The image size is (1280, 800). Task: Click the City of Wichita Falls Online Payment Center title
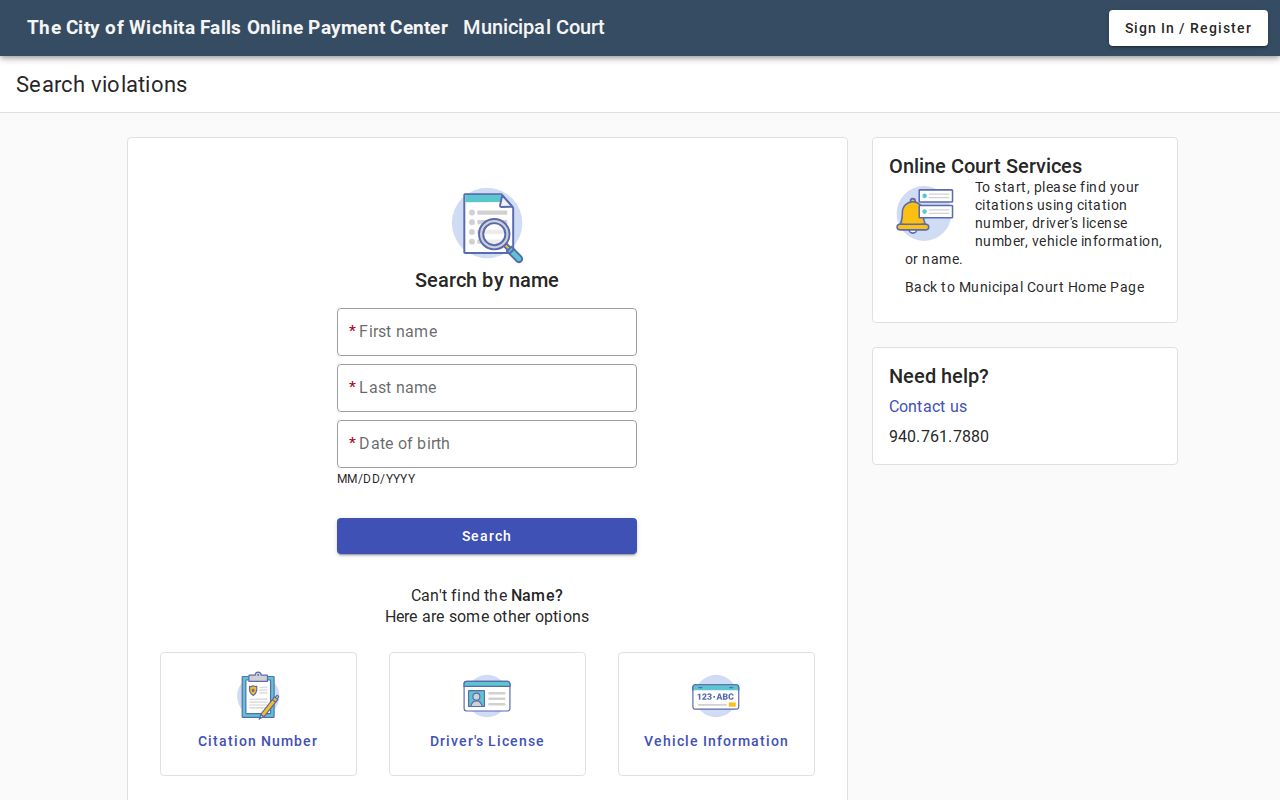(x=238, y=28)
